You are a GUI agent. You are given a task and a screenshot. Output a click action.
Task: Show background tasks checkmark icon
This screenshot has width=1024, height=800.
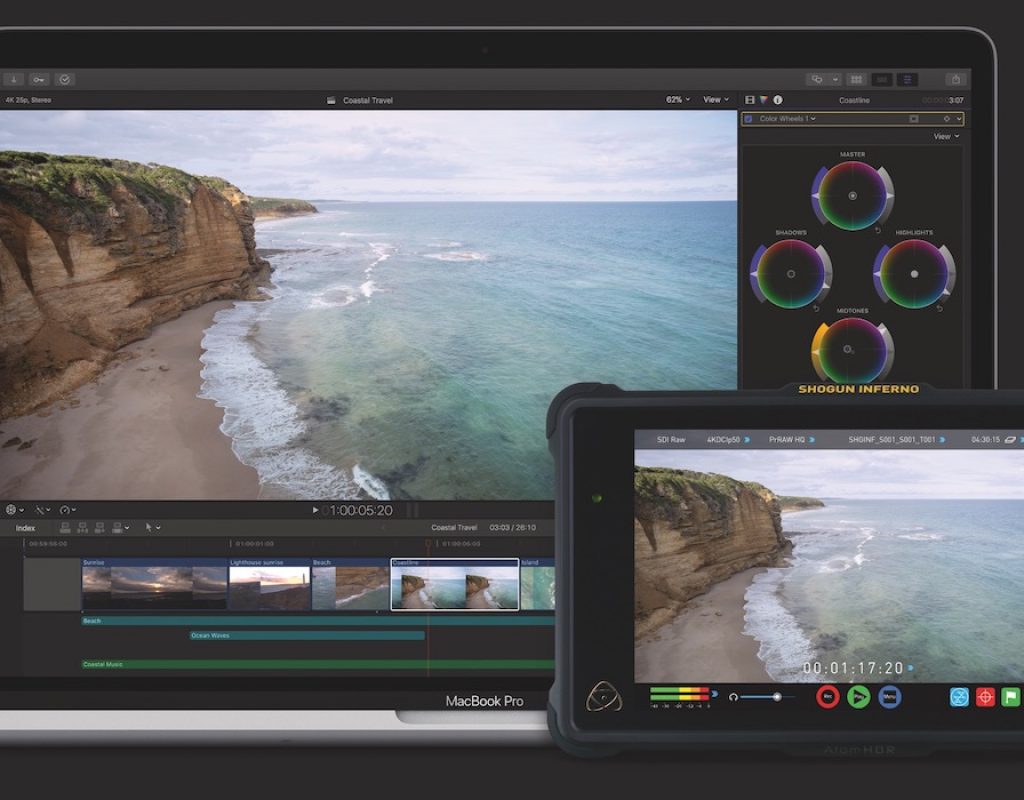coord(65,80)
